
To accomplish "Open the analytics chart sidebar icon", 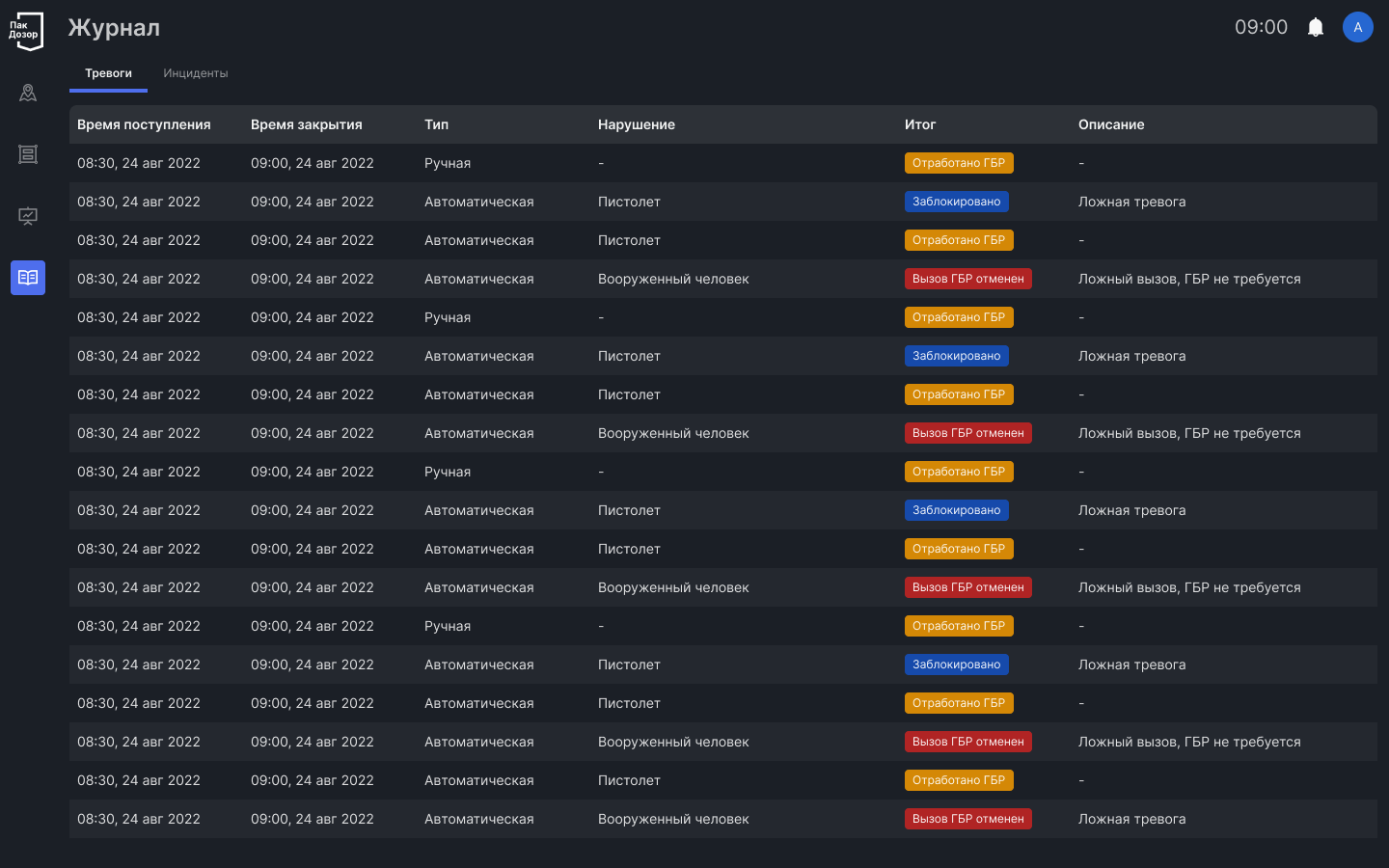I will click(28, 216).
